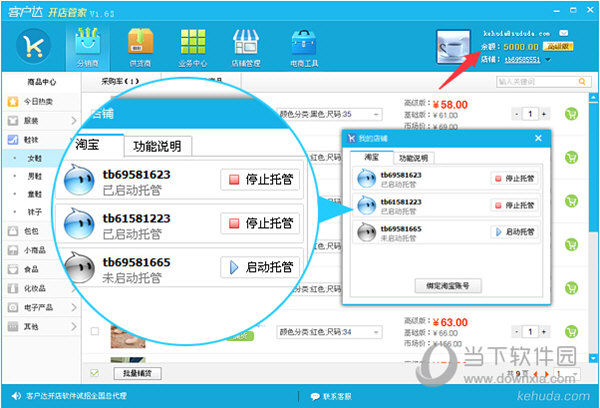The height and width of the screenshot is (408, 600).
Task: Close the 我的店铺 dialog
Action: (x=538, y=138)
